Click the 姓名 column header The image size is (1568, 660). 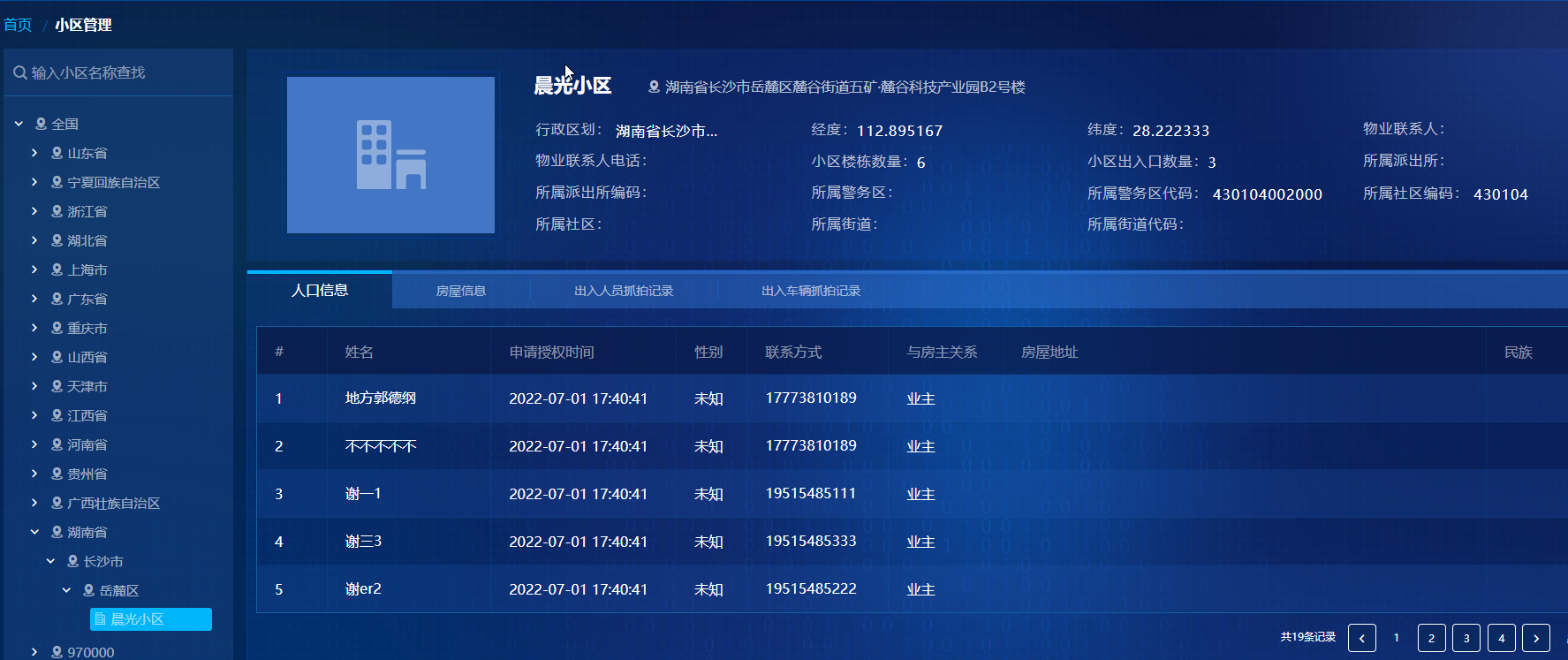[x=360, y=353]
